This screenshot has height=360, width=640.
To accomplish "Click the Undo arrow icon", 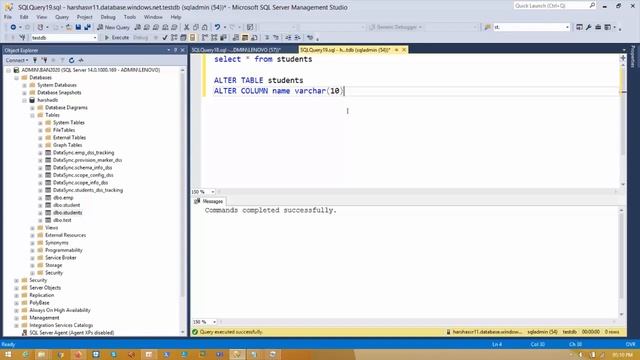I will click(217, 27).
